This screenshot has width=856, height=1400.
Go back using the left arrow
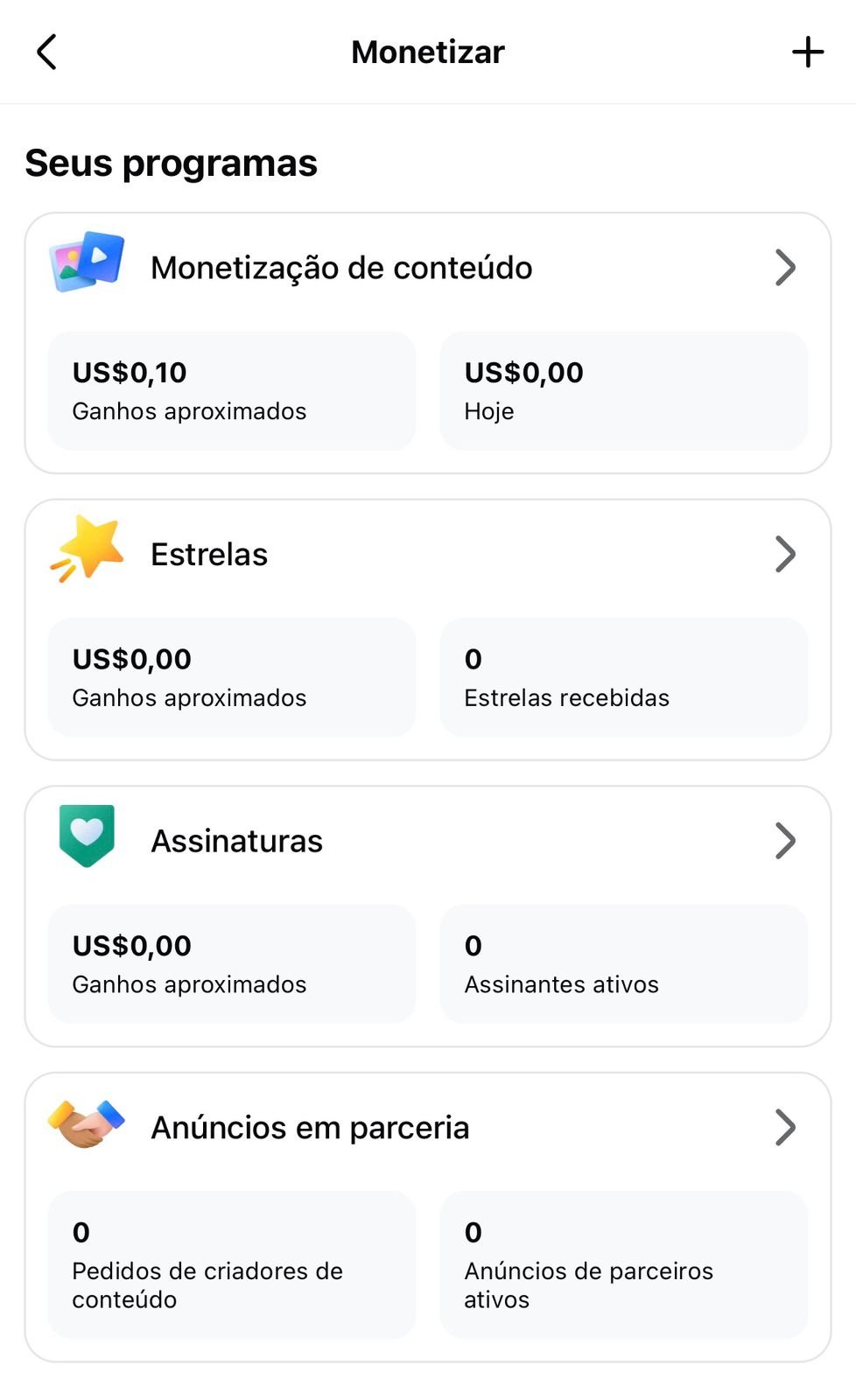point(47,52)
